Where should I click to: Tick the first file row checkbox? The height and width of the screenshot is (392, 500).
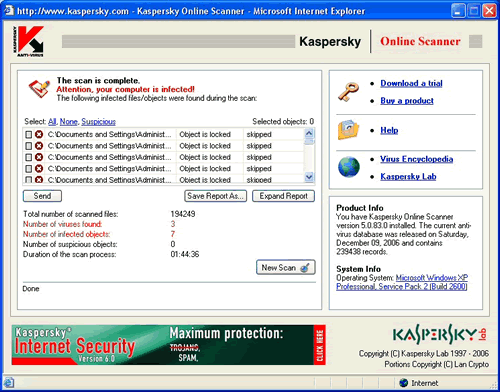pos(29,135)
